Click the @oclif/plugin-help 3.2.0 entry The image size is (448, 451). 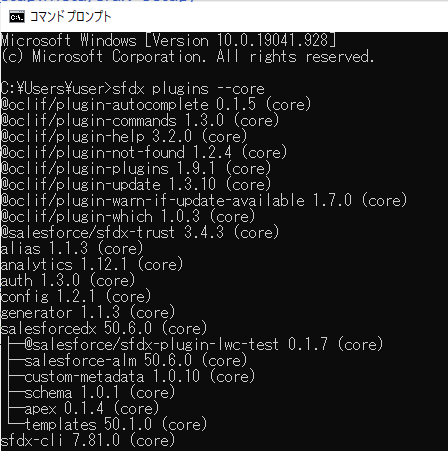(124, 137)
